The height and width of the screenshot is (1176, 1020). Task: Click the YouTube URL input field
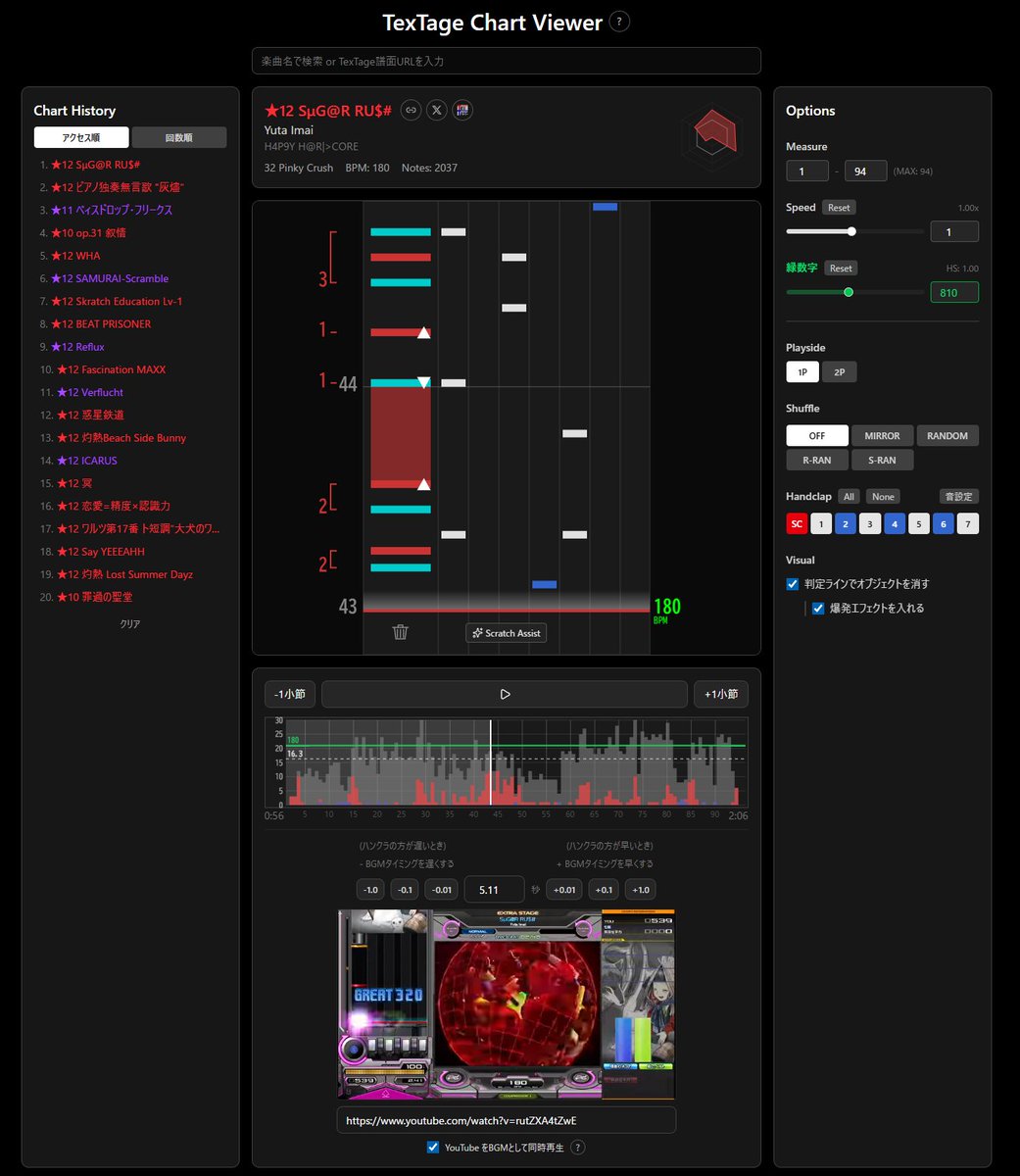pyautogui.click(x=507, y=1120)
